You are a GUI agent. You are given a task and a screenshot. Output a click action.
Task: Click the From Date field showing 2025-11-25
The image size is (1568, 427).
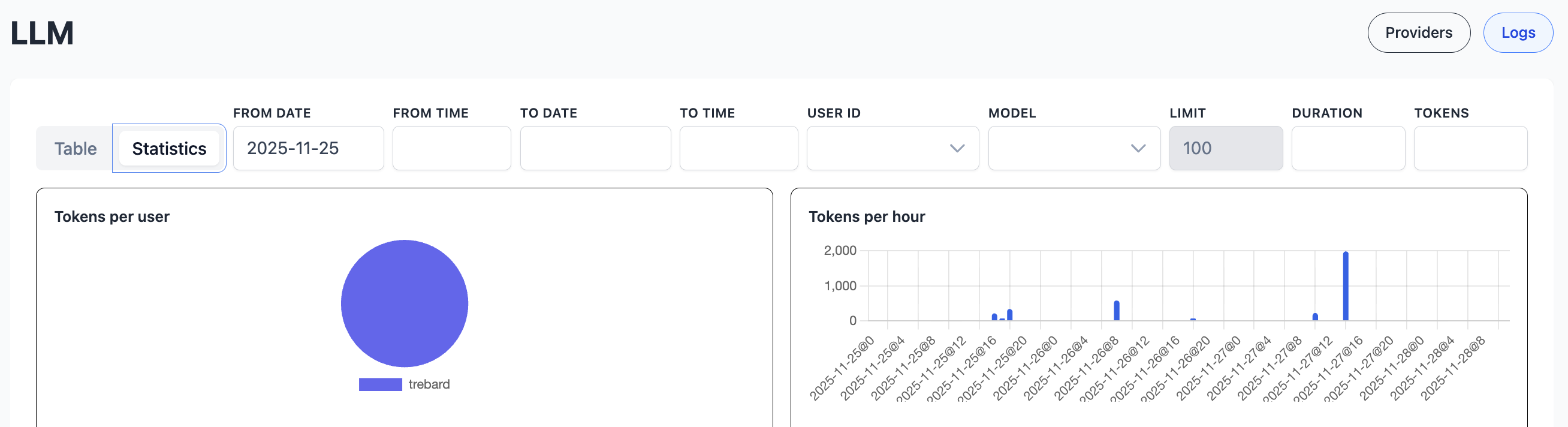tap(308, 149)
